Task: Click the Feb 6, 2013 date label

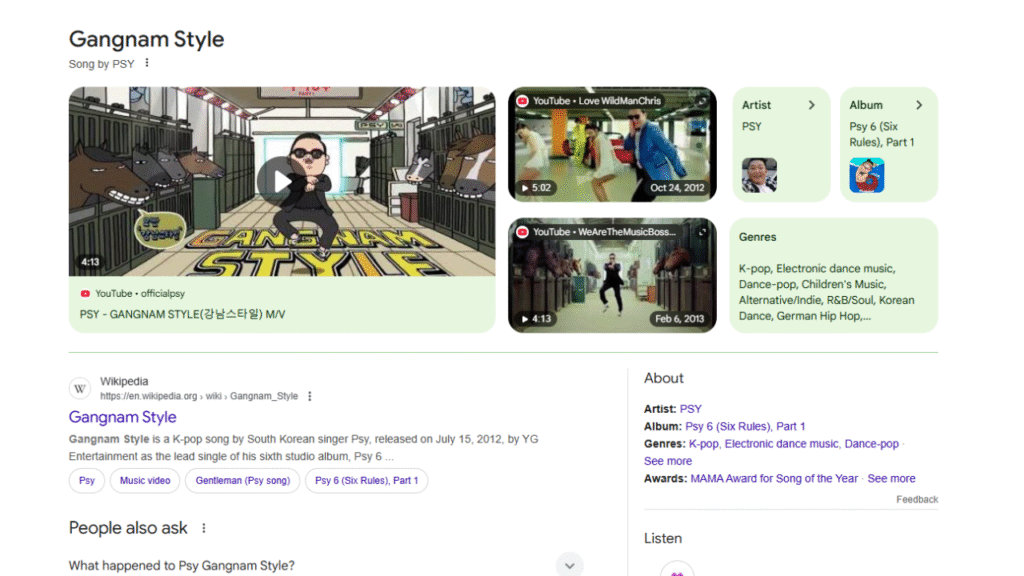Action: coord(680,319)
